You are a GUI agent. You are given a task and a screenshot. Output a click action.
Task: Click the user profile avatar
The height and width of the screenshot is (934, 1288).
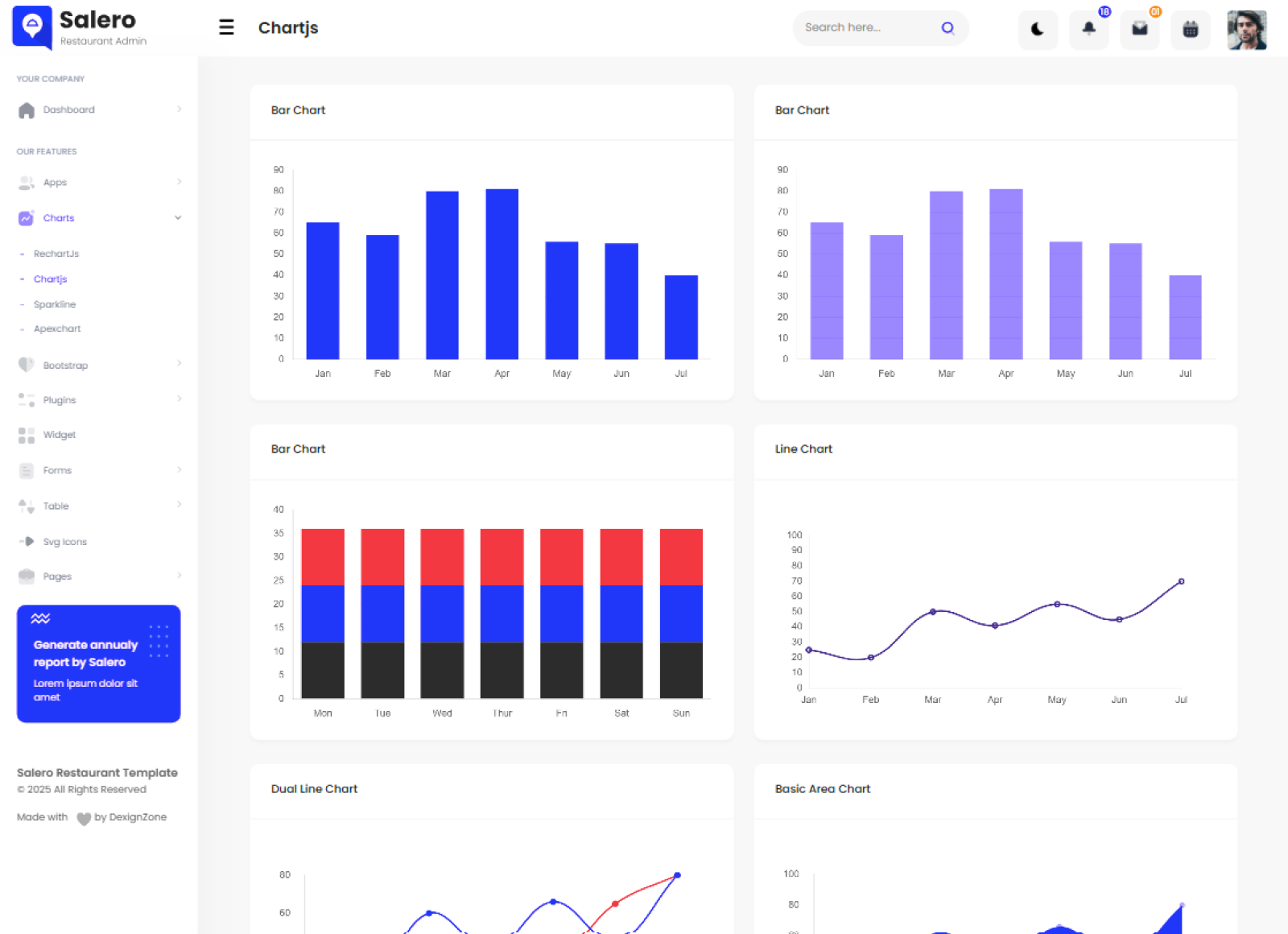1246,30
